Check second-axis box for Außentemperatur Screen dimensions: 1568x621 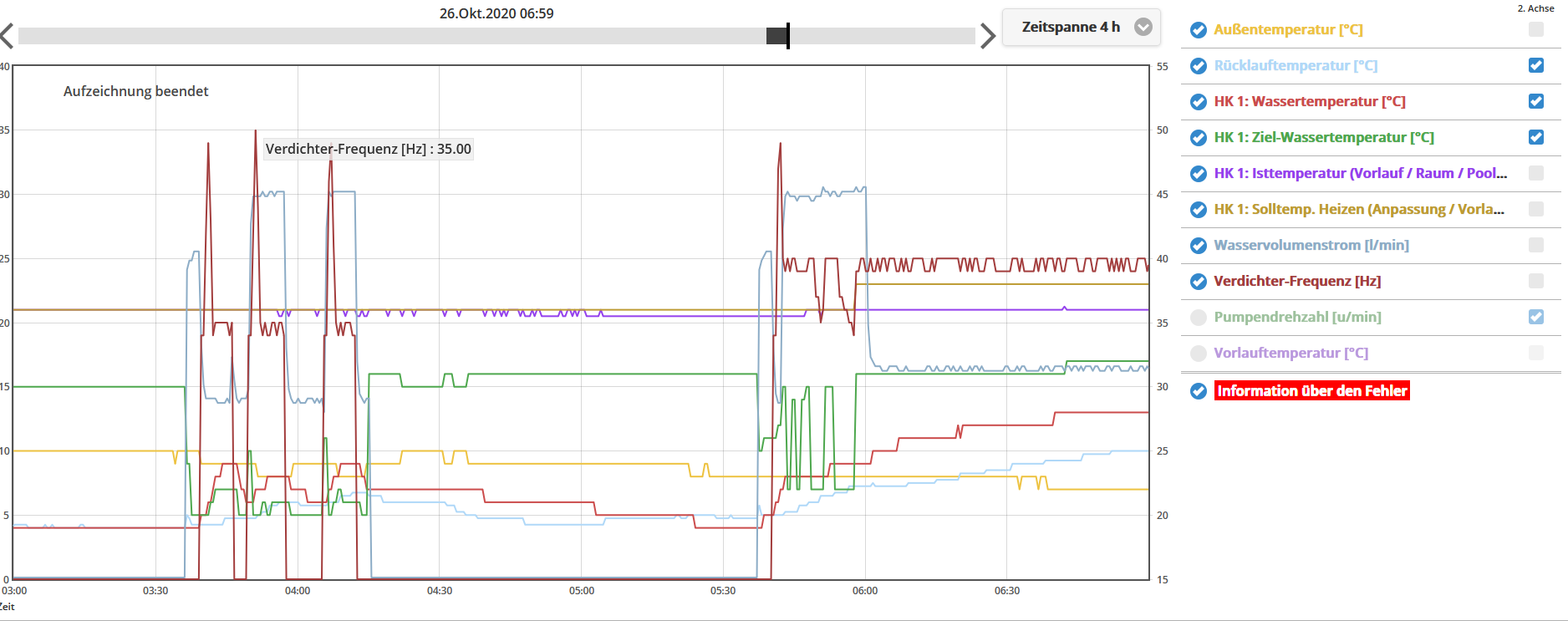click(x=1535, y=29)
